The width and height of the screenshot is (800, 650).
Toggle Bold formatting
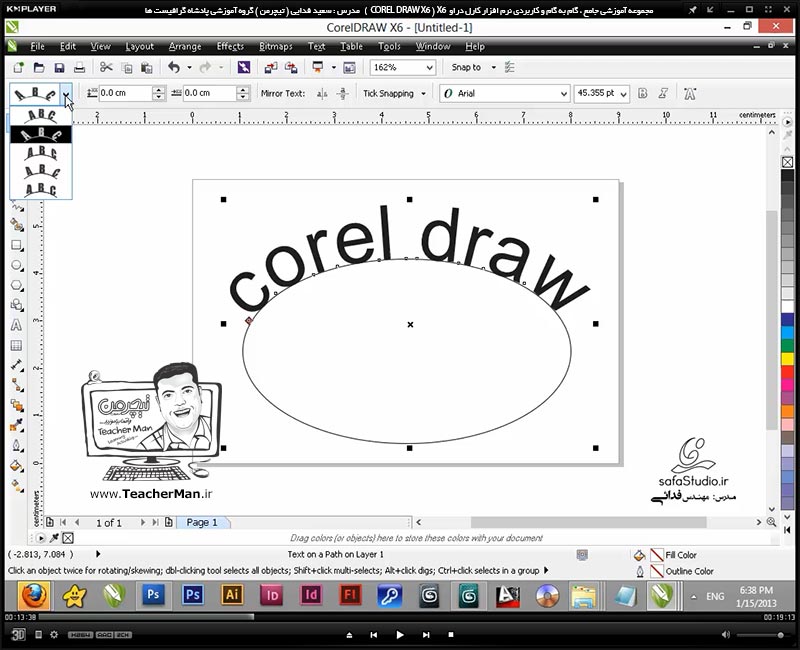point(642,93)
